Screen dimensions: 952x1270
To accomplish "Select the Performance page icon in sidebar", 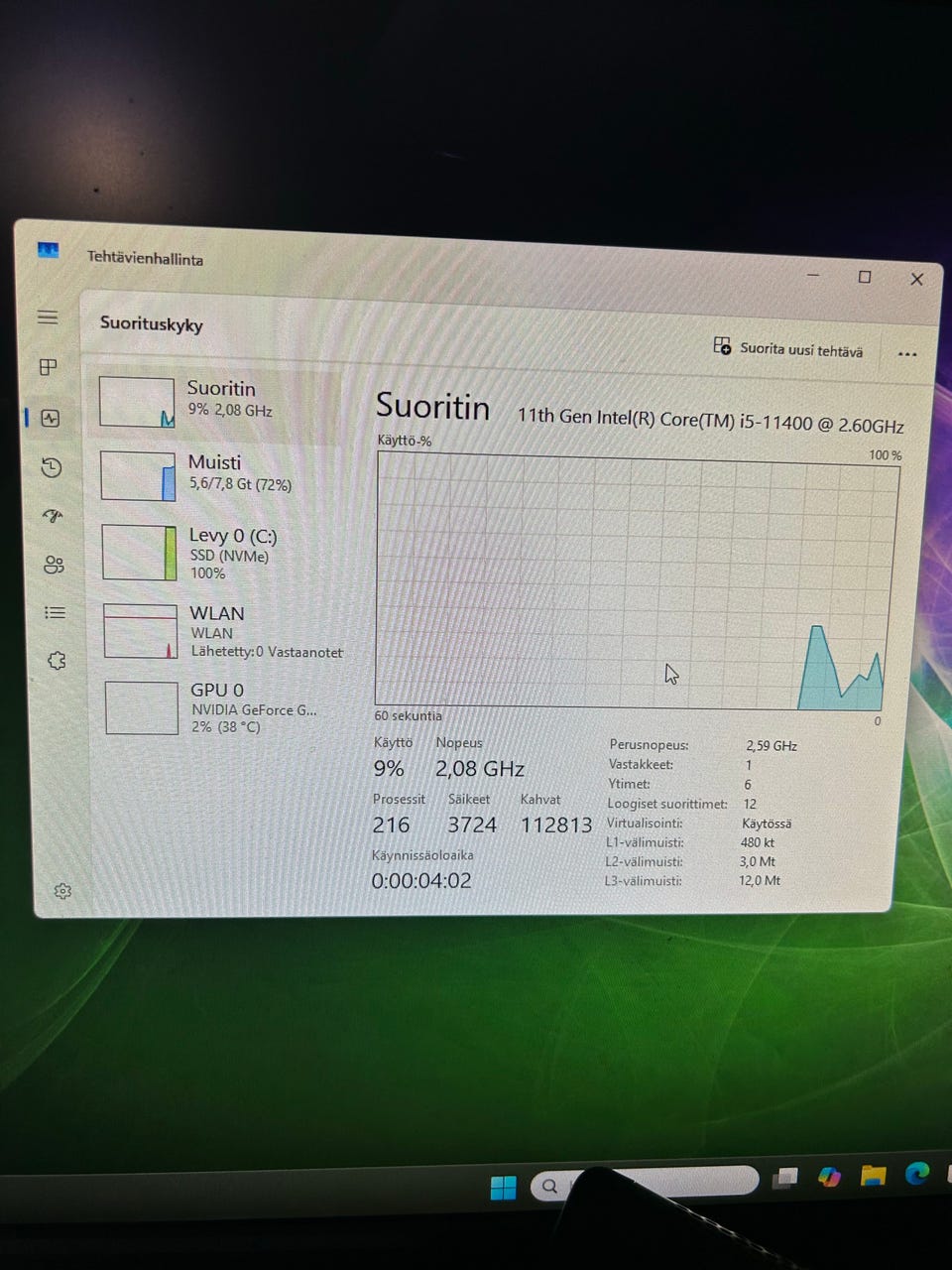I will point(51,418).
